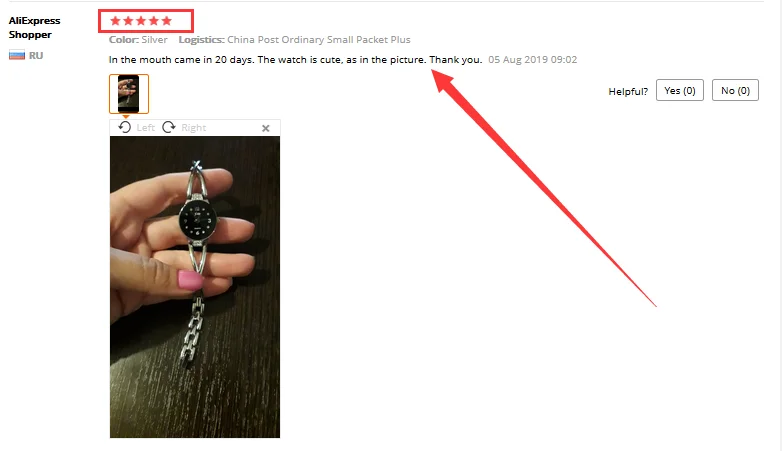Click the second star in the rating
Image resolution: width=782 pixels, height=451 pixels.
coord(128,21)
